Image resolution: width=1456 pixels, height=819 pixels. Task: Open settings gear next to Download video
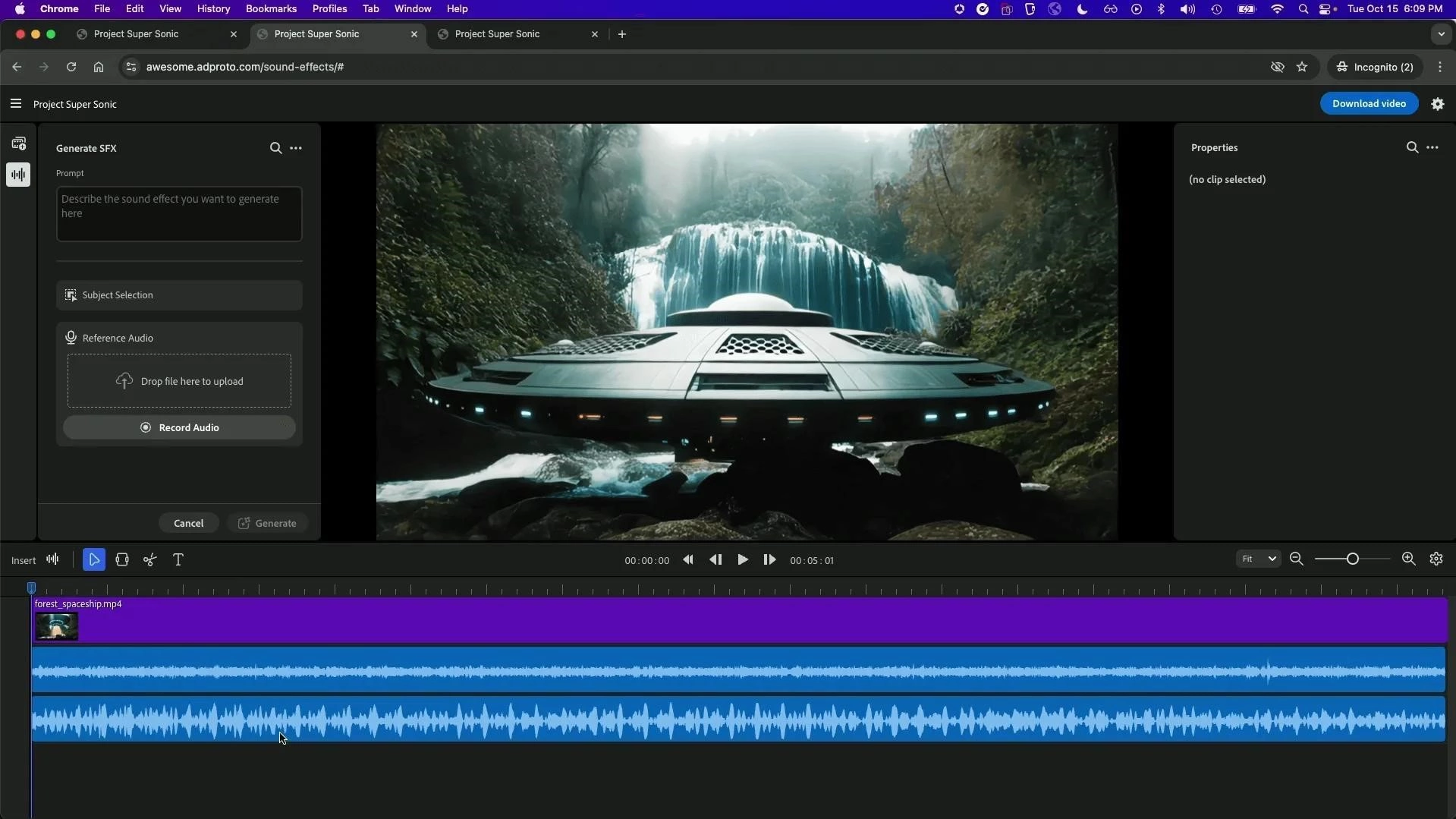[x=1438, y=104]
